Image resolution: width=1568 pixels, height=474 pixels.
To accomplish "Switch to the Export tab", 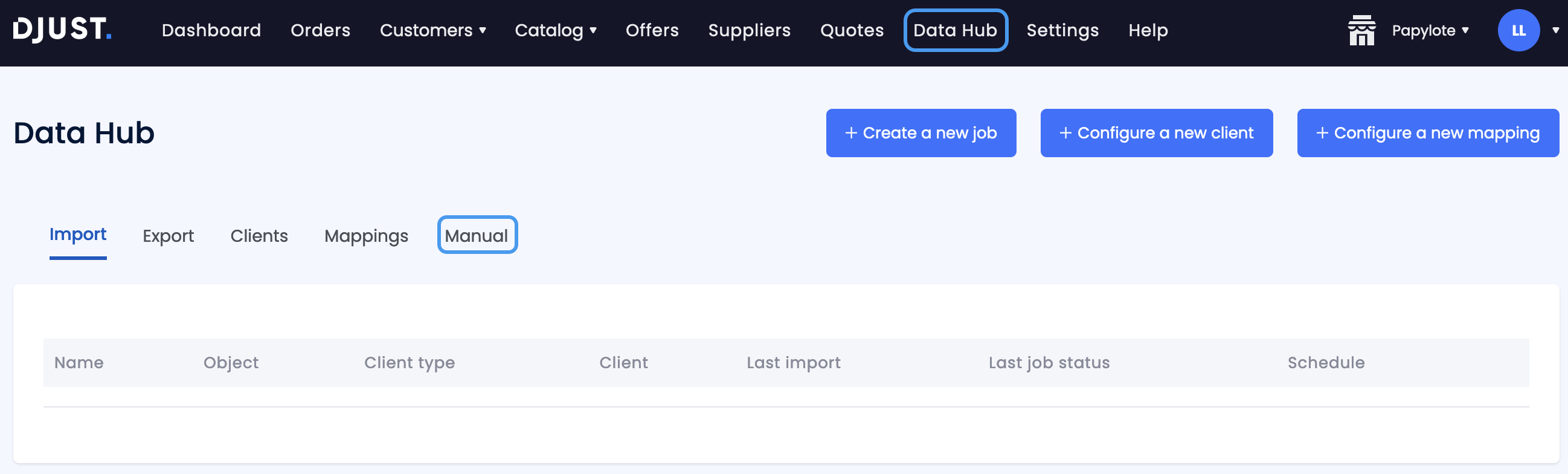I will tap(168, 236).
